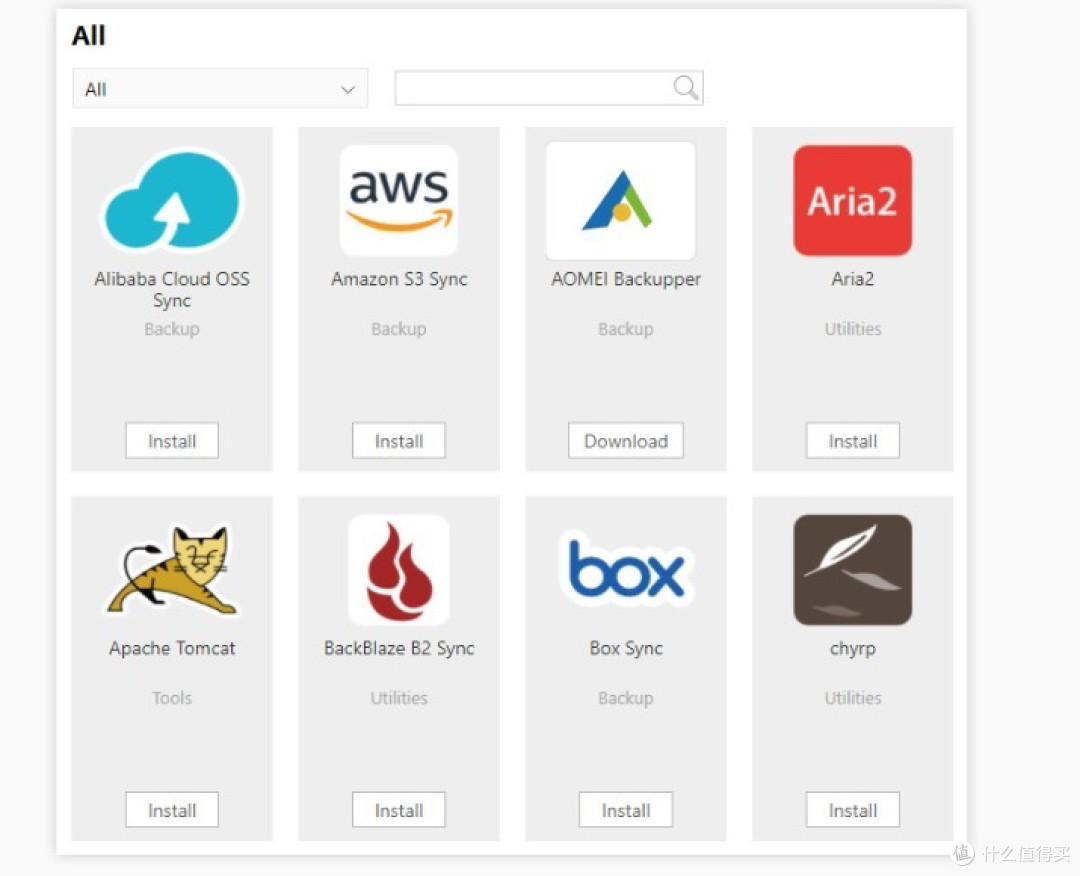Click the Apache Tomcat cat icon
1080x876 pixels.
point(172,570)
